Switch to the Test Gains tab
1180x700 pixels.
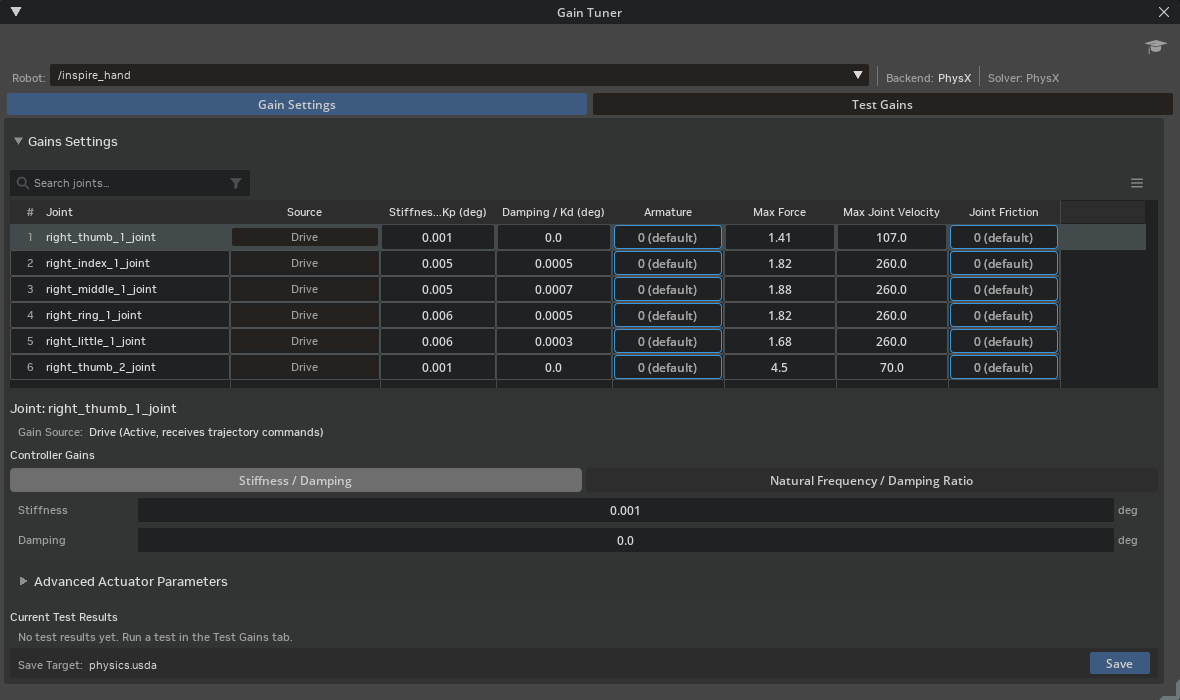(x=882, y=105)
